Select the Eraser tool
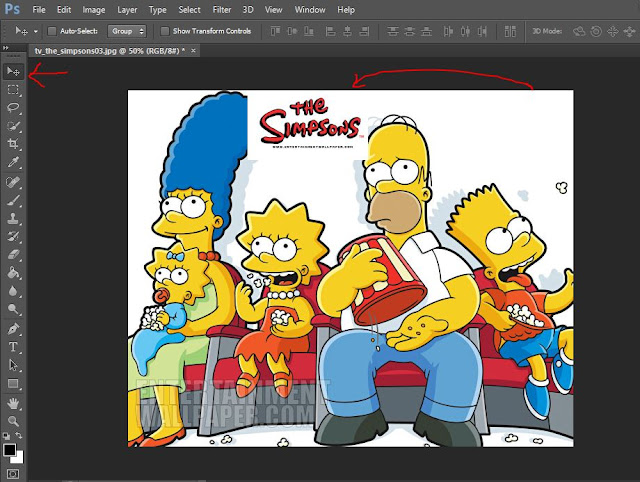The height and width of the screenshot is (482, 640). pos(13,254)
